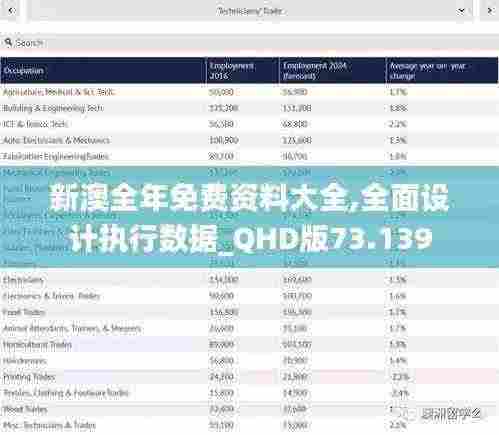Select the Misc. Technicians & Trades row
Image resolution: width=499 pixels, height=435 pixels.
point(249,425)
